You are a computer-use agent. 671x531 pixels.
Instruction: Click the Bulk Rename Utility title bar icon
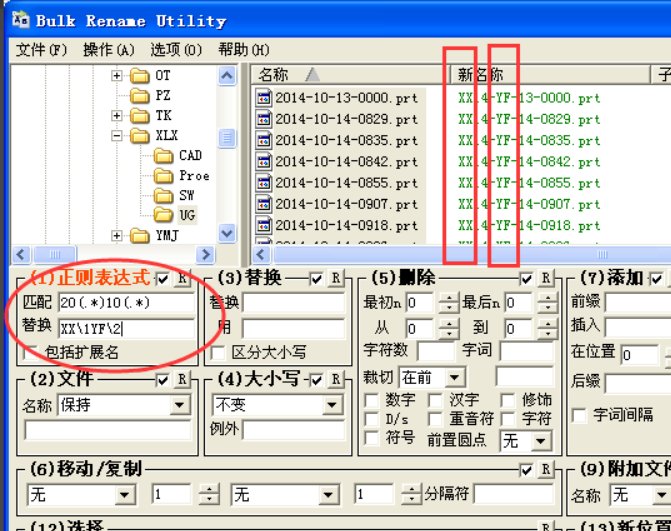[21, 20]
